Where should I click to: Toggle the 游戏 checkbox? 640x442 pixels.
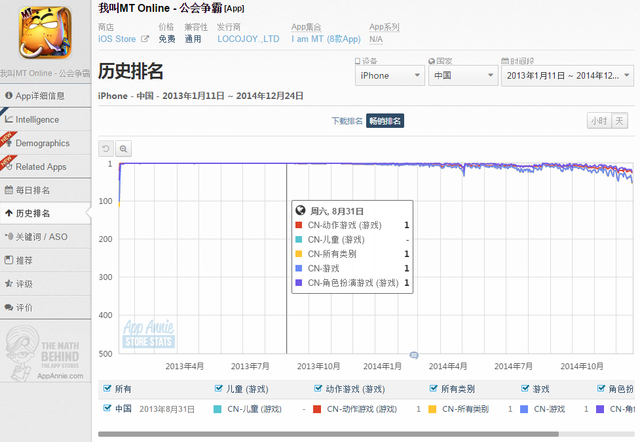point(525,388)
